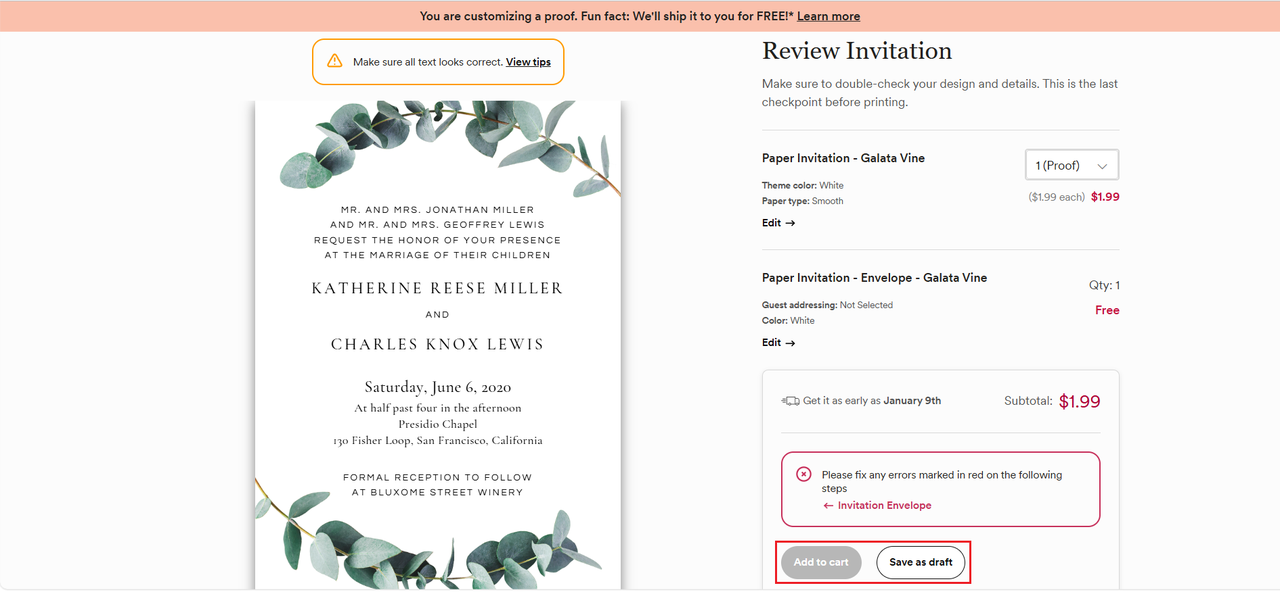The width and height of the screenshot is (1280, 592).
Task: Click the warning triangle icon near View tips
Action: (x=335, y=61)
